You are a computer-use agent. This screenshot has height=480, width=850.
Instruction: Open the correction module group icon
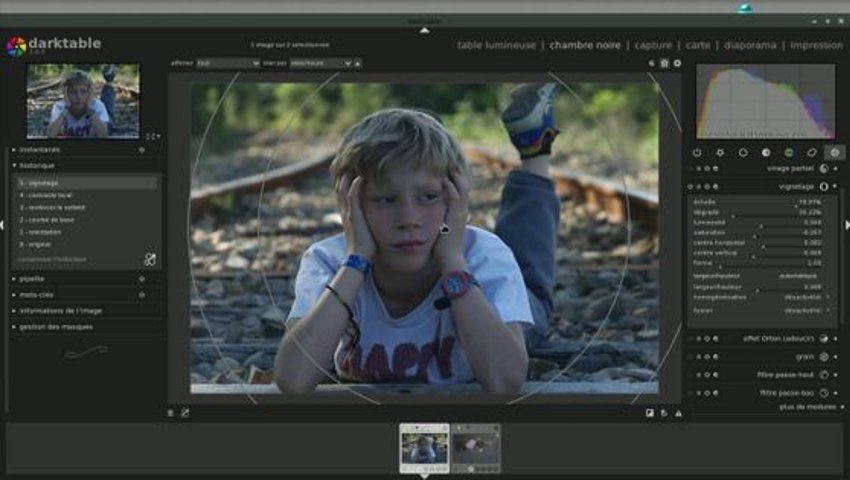pos(812,153)
